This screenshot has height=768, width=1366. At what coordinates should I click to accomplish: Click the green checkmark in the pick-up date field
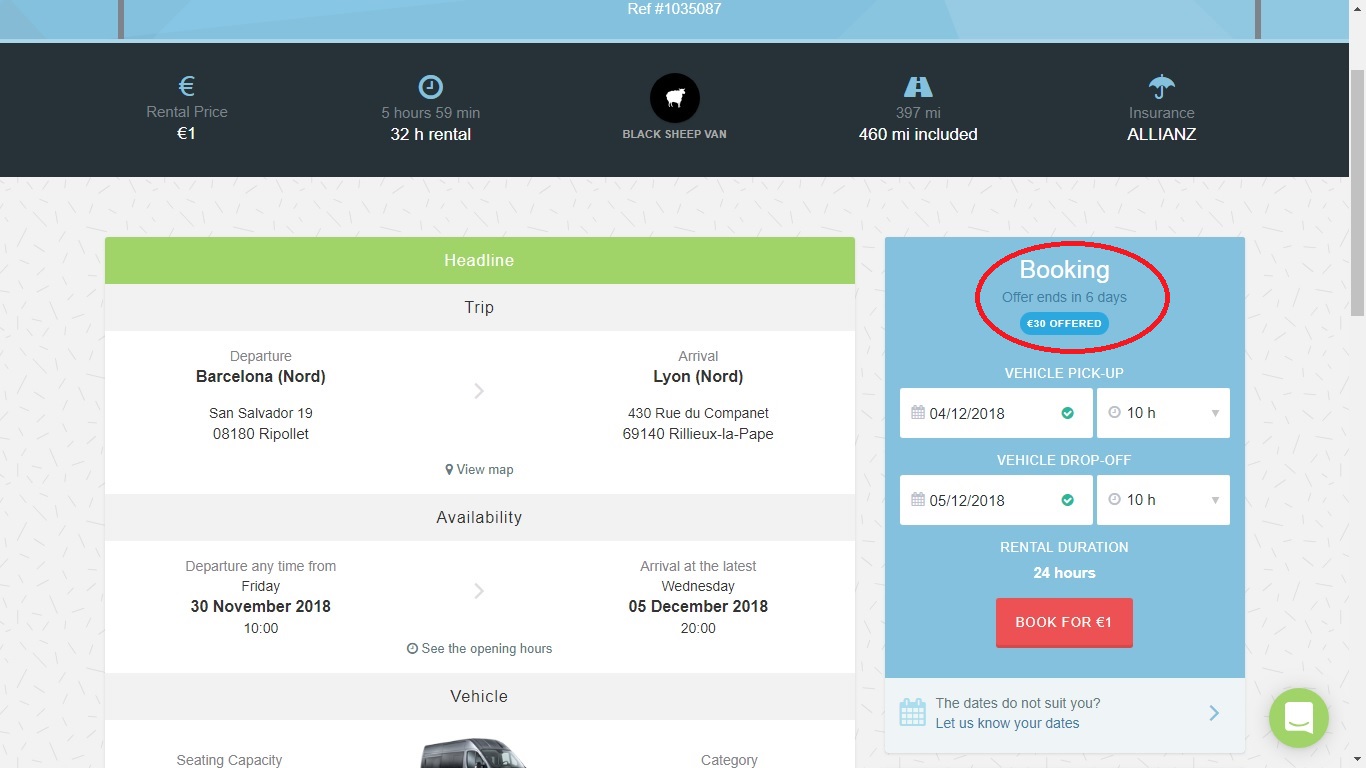tap(1067, 413)
